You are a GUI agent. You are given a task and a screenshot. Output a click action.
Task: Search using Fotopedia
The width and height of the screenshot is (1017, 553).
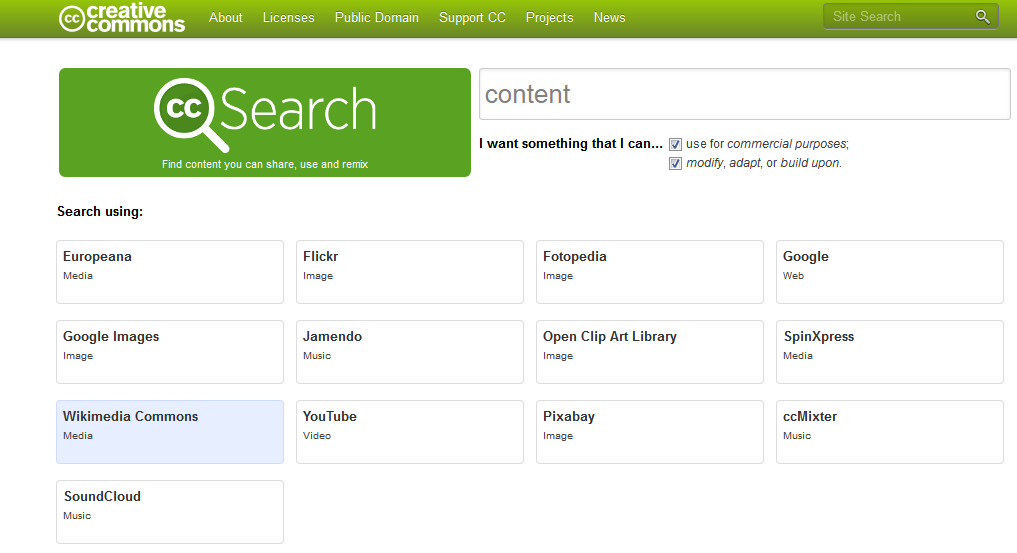[x=650, y=272]
